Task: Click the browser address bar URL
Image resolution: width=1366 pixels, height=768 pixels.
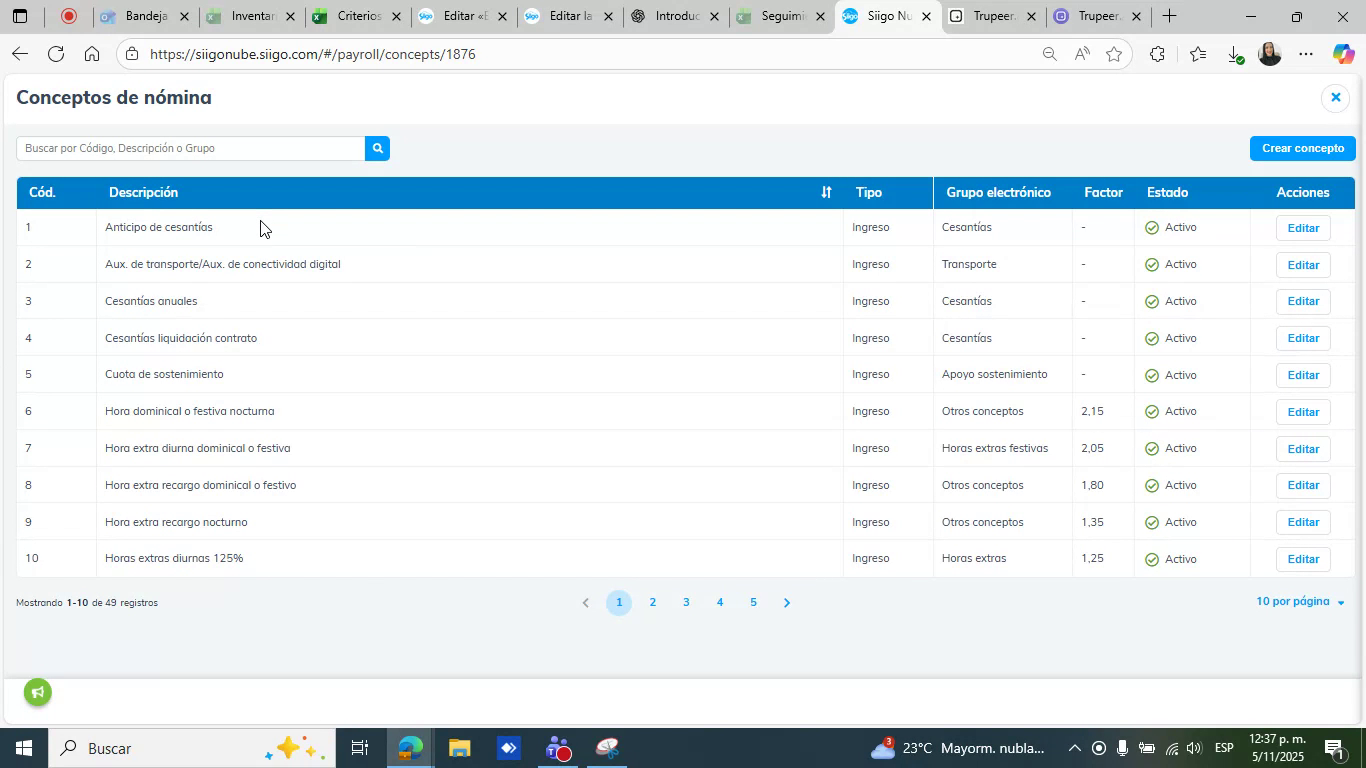Action: (x=312, y=54)
